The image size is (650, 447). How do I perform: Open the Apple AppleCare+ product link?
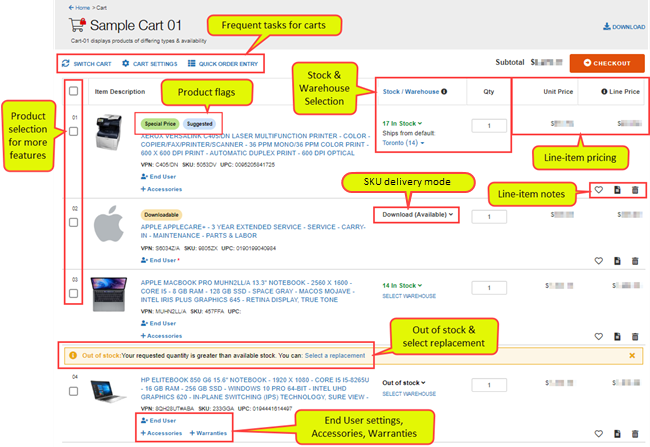click(x=253, y=231)
